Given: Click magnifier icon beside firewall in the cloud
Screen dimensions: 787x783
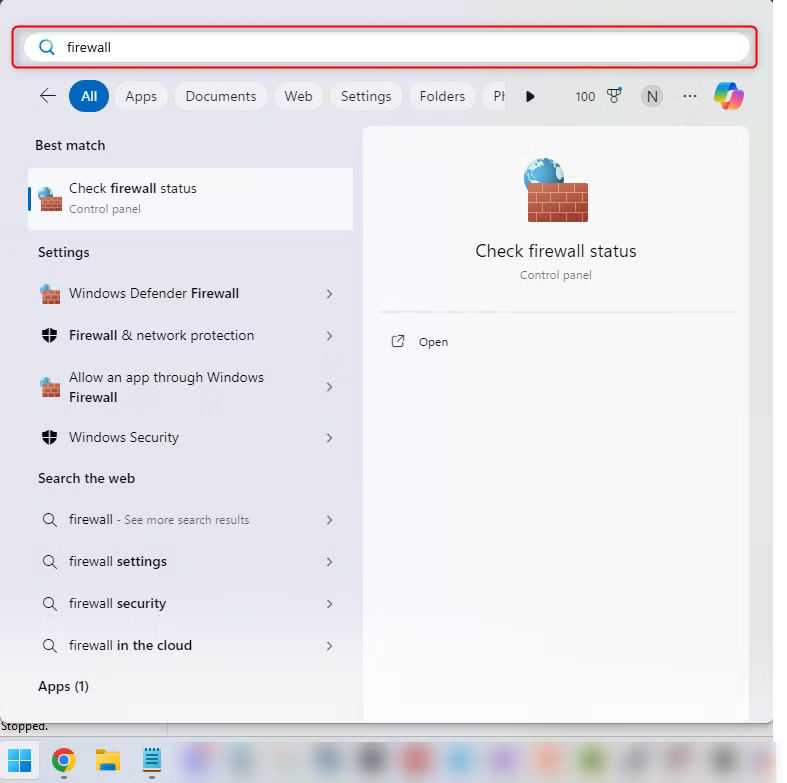Looking at the screenshot, I should coord(50,645).
